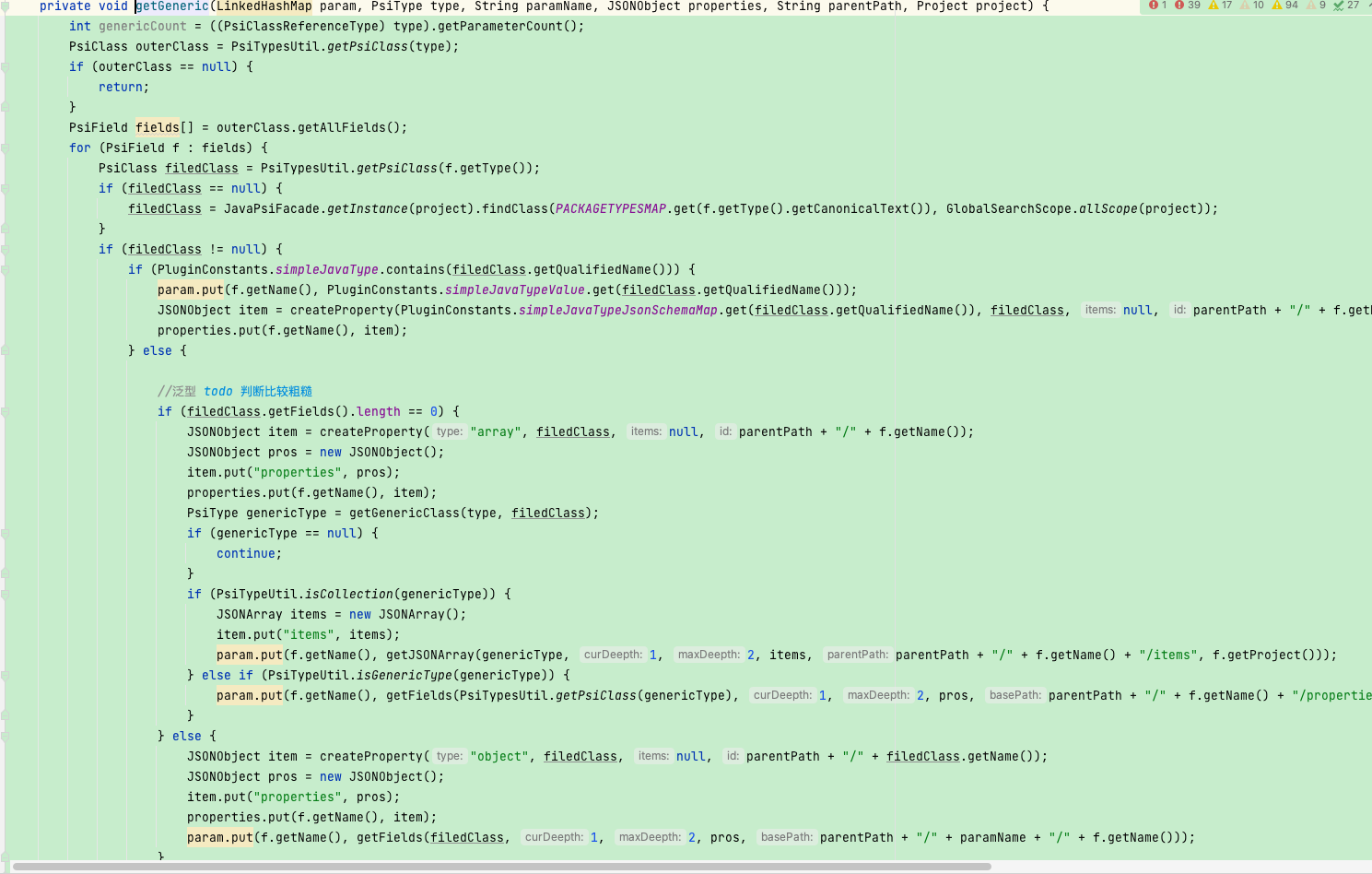Screen dimensions: 1372x874
Task: Click the 'todo' keyword in the comment
Action: [x=218, y=392]
